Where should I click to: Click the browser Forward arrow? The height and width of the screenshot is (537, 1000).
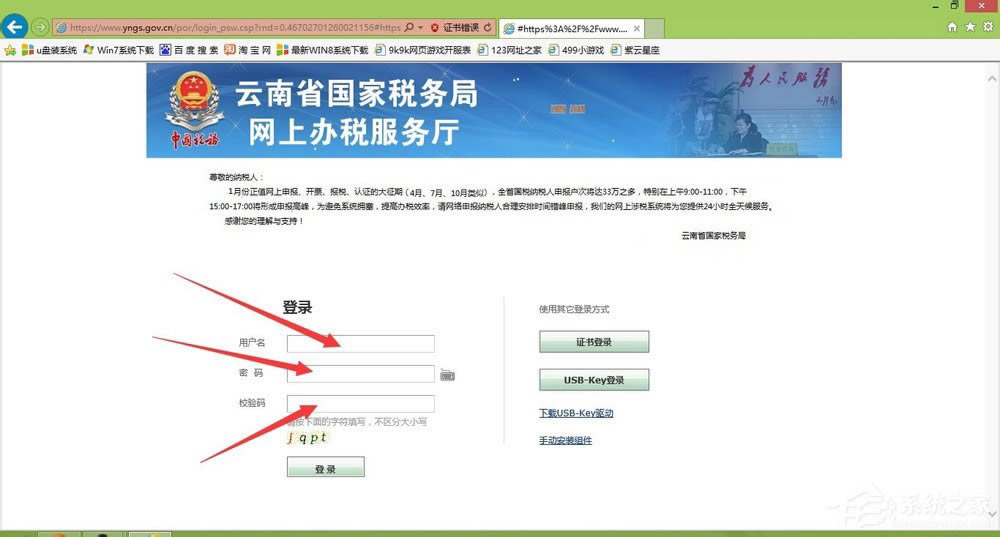click(x=40, y=27)
